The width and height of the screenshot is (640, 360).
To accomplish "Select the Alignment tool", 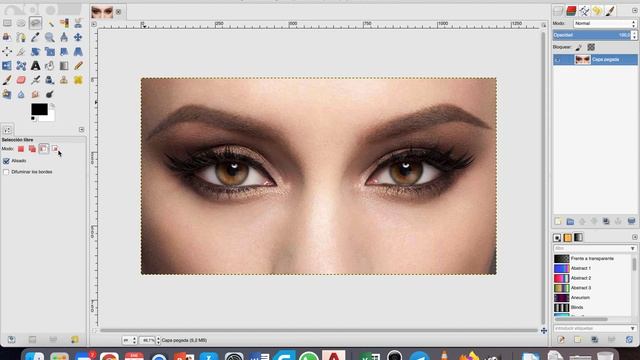I will (x=7, y=51).
